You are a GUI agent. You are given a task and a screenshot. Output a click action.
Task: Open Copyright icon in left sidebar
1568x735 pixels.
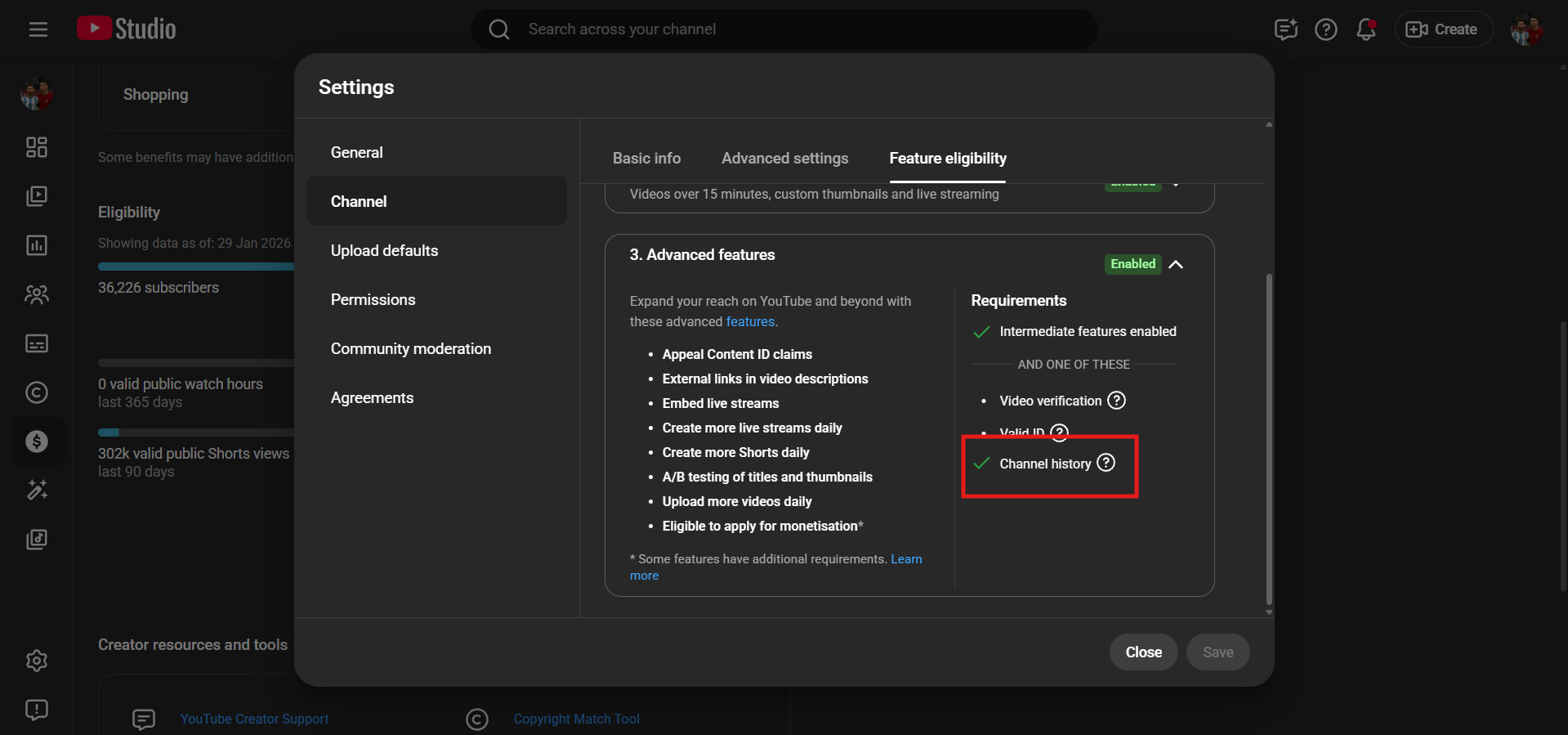[37, 392]
